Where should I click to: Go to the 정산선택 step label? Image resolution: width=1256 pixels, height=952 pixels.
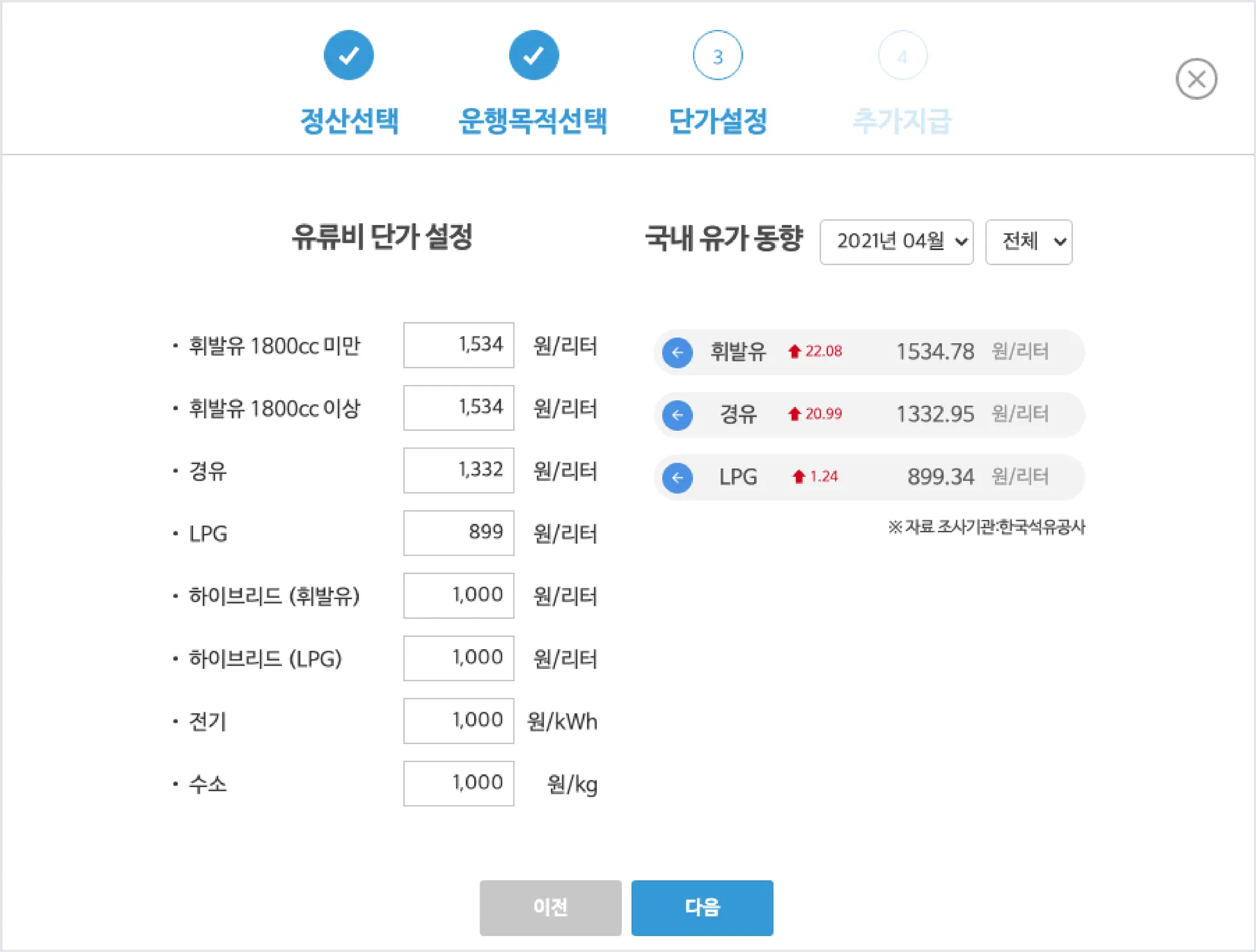(349, 121)
